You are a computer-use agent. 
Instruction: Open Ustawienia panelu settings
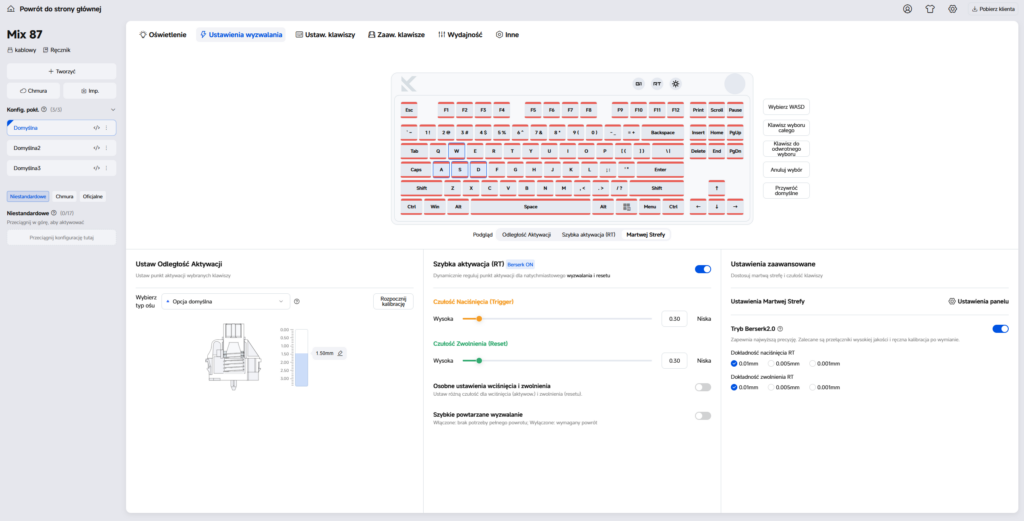click(978, 302)
